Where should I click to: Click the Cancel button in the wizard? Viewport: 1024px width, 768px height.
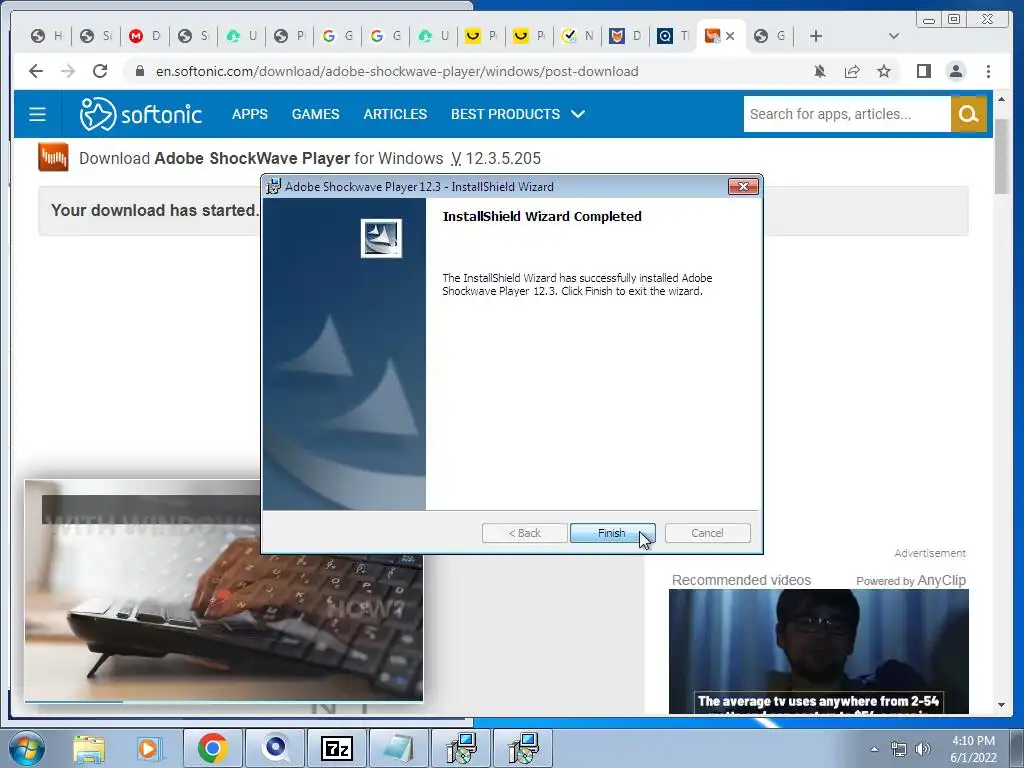tap(707, 533)
